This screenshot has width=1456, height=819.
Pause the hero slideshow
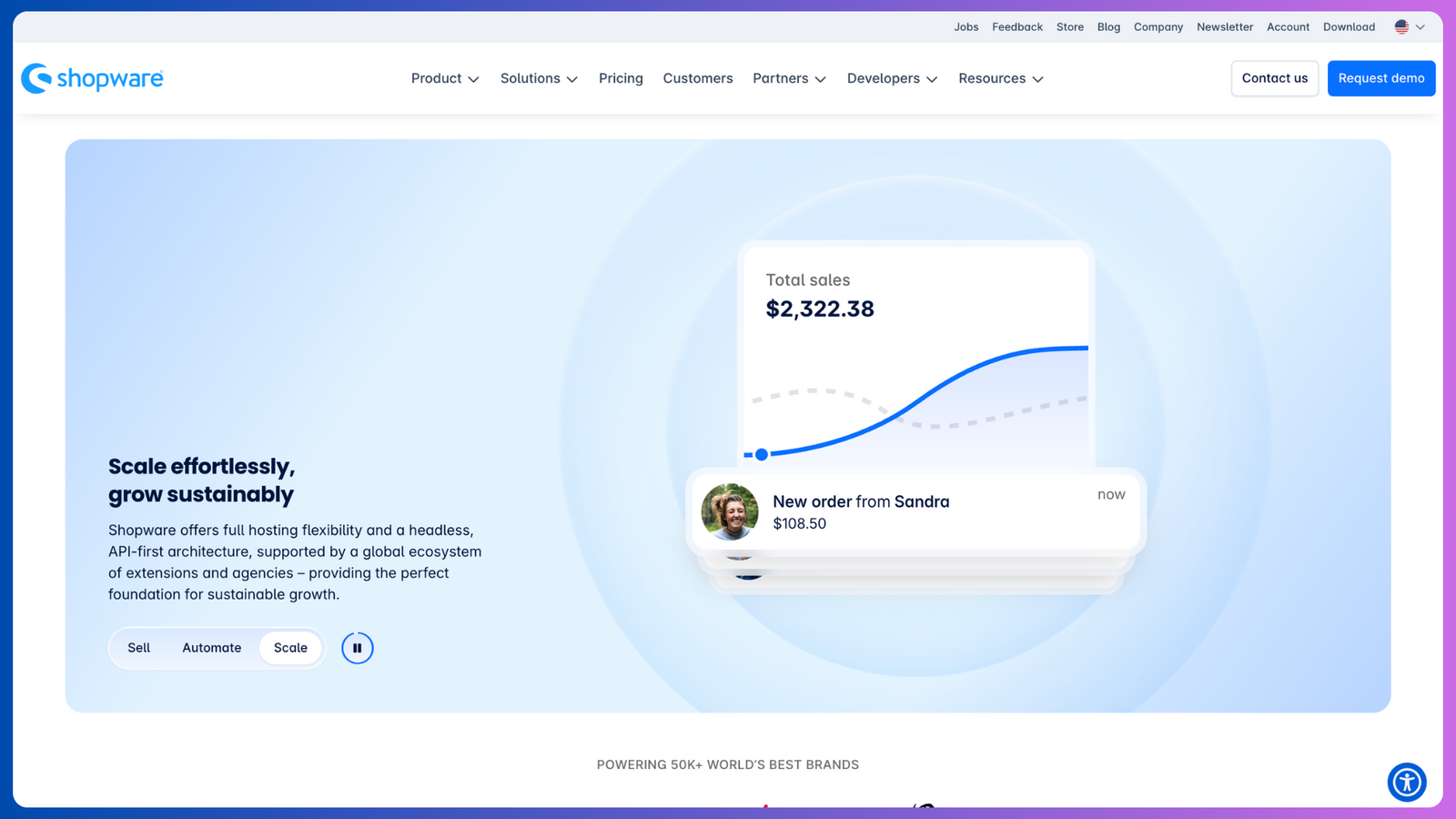tap(358, 648)
